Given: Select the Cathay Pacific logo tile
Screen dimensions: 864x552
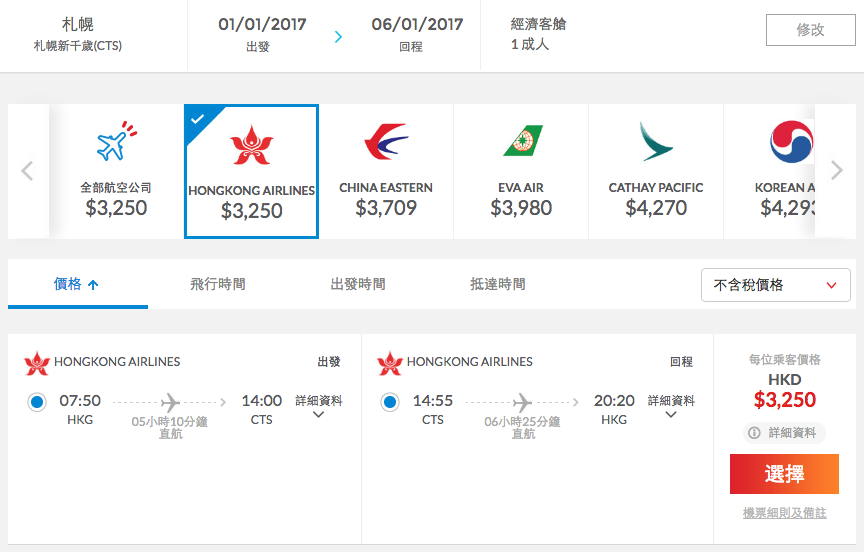Looking at the screenshot, I should (656, 171).
